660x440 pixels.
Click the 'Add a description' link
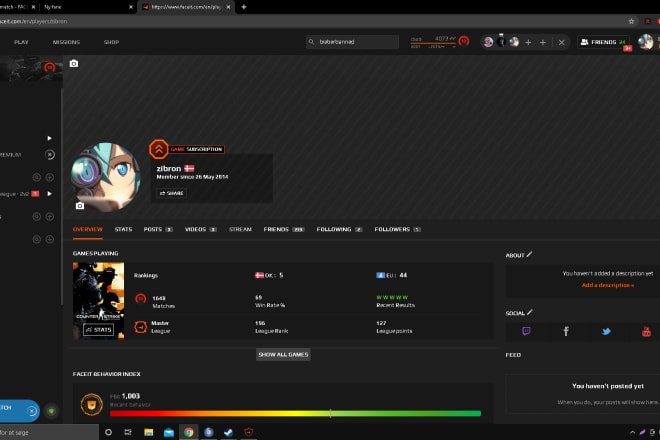pos(607,285)
